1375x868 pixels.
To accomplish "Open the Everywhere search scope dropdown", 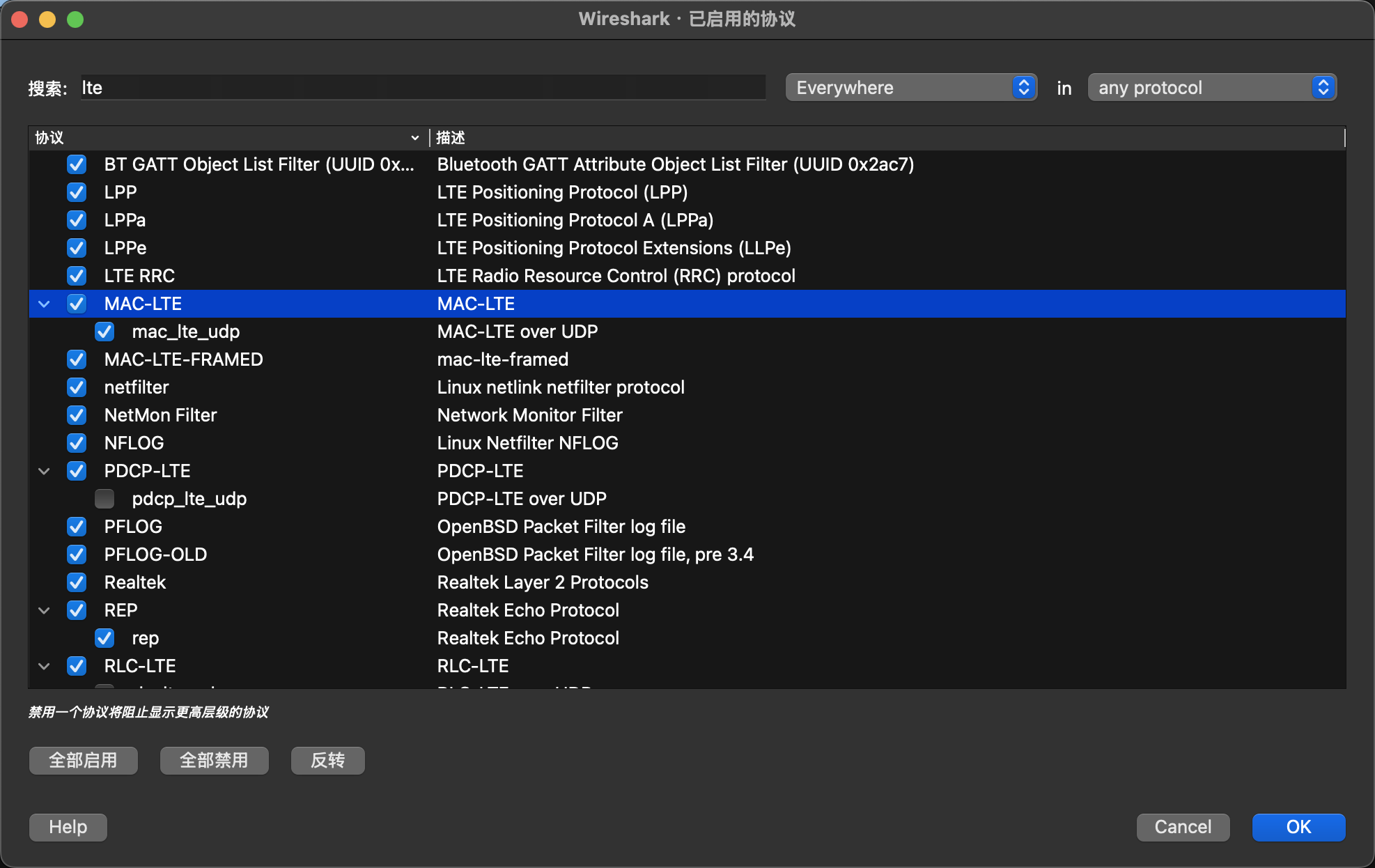I will 912,88.
